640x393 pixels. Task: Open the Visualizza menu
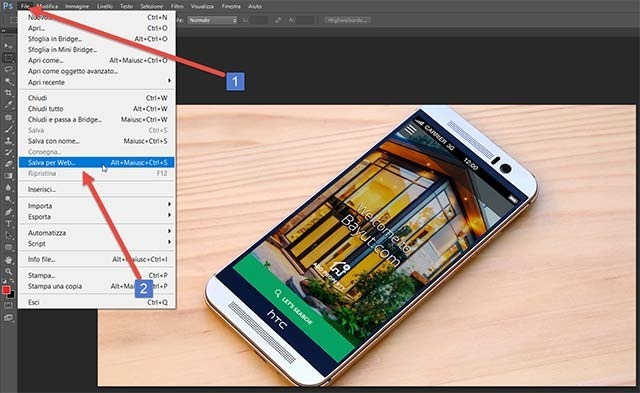pos(202,7)
